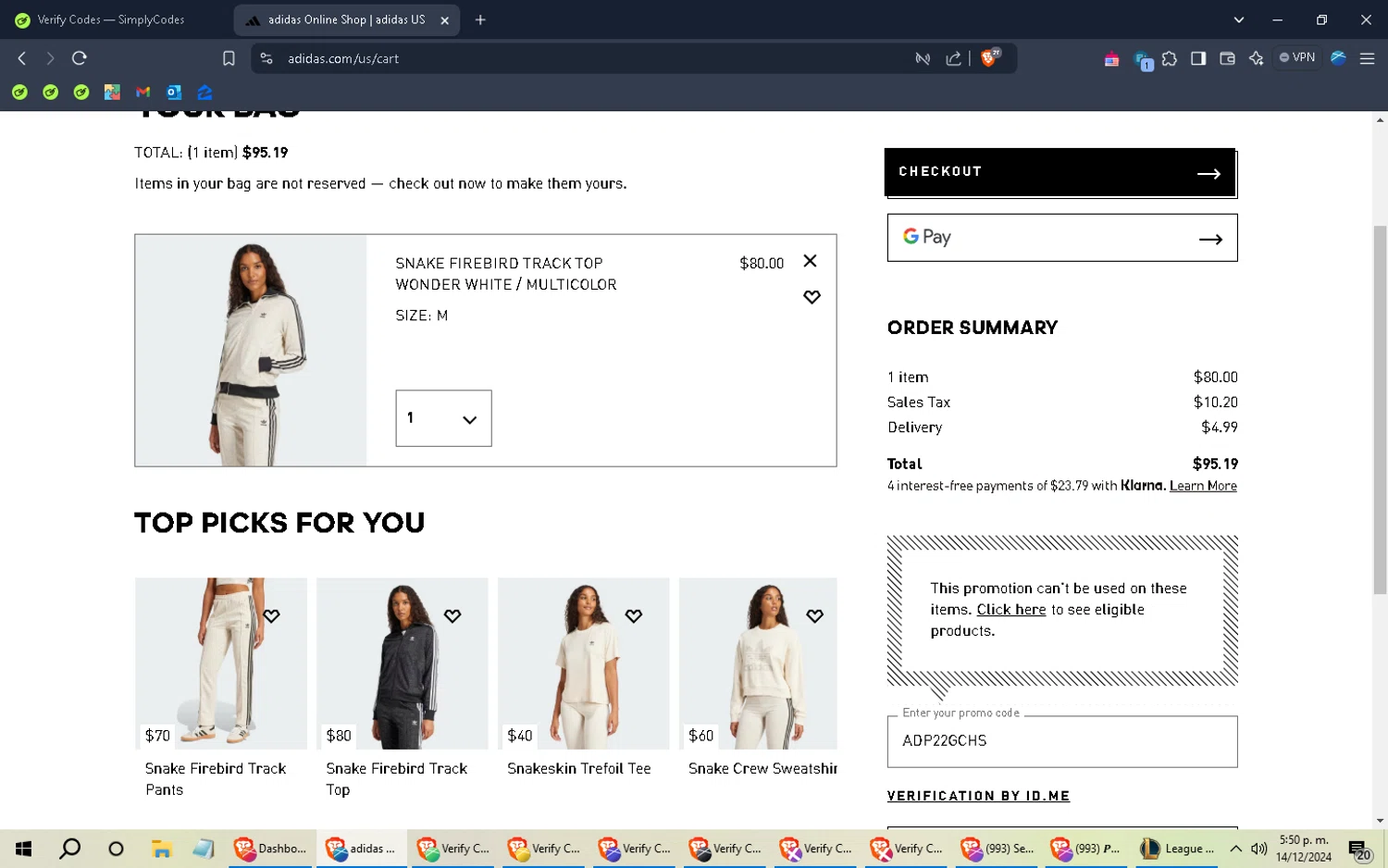Click the Sales Tax amount $10.20
The height and width of the screenshot is (868, 1388).
click(x=1215, y=403)
